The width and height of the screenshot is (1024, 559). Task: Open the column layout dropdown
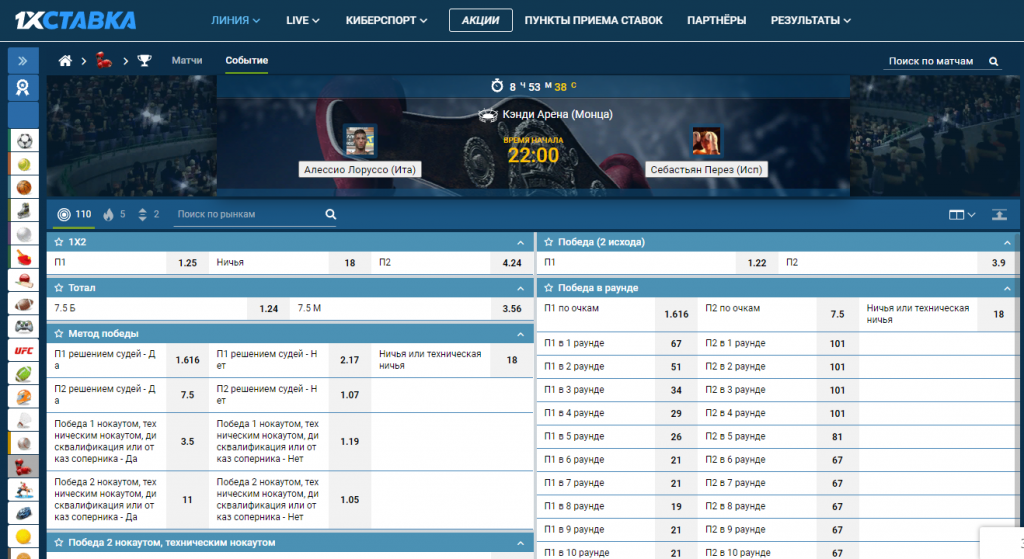pyautogui.click(x=961, y=214)
